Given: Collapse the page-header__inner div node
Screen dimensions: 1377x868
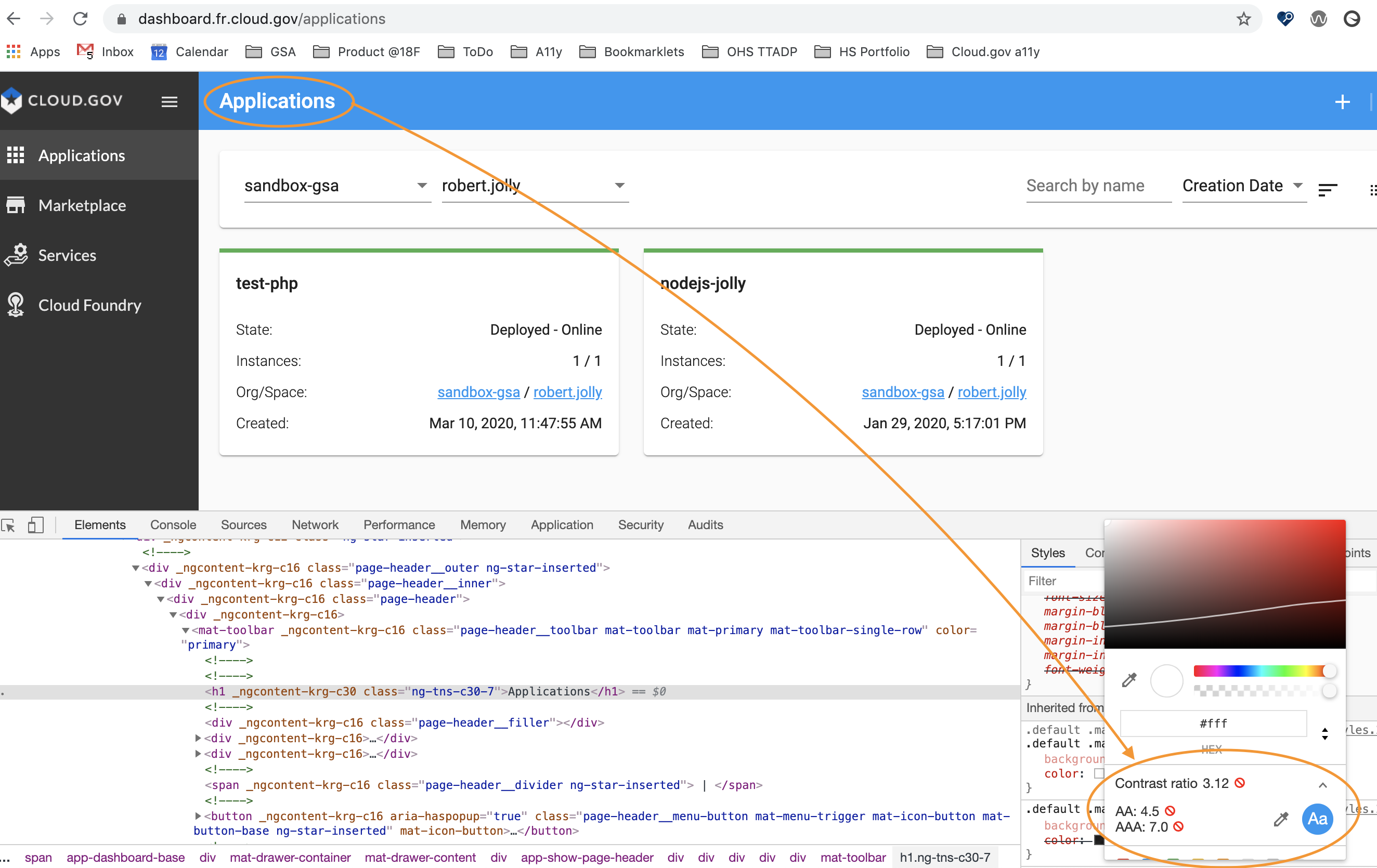Looking at the screenshot, I should point(148,583).
